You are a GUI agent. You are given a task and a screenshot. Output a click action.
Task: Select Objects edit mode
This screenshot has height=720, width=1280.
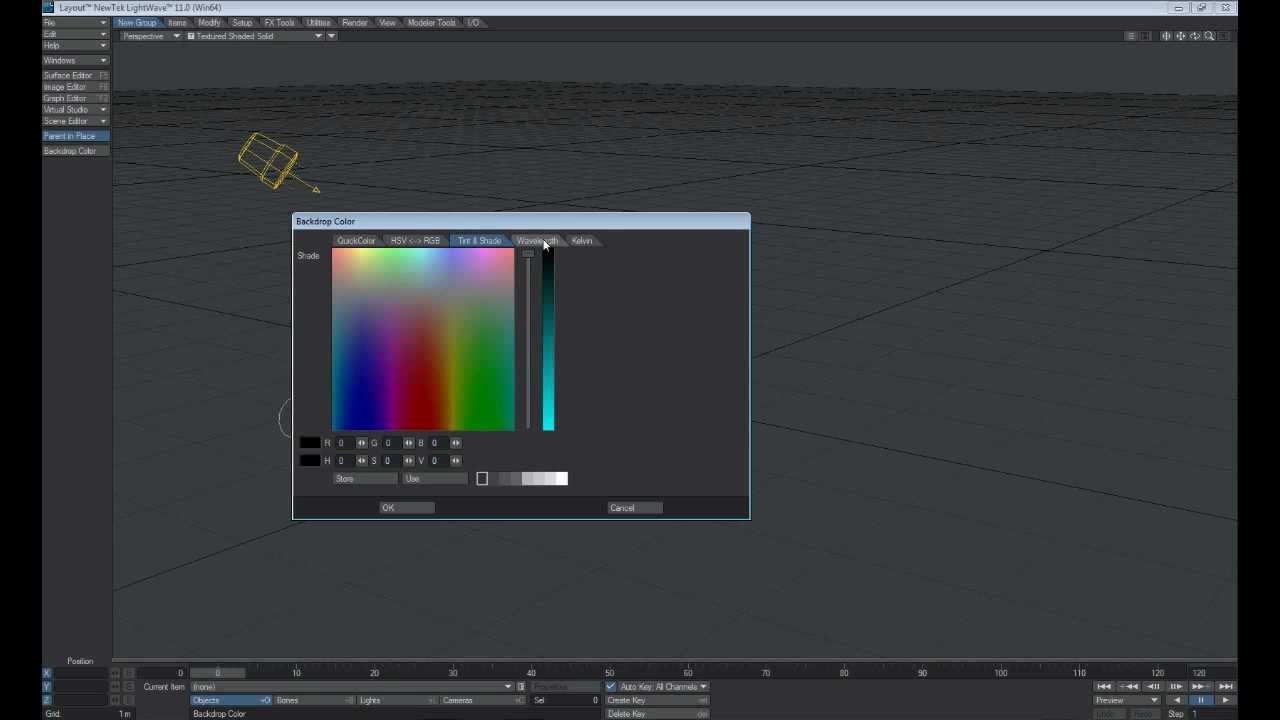click(x=231, y=700)
